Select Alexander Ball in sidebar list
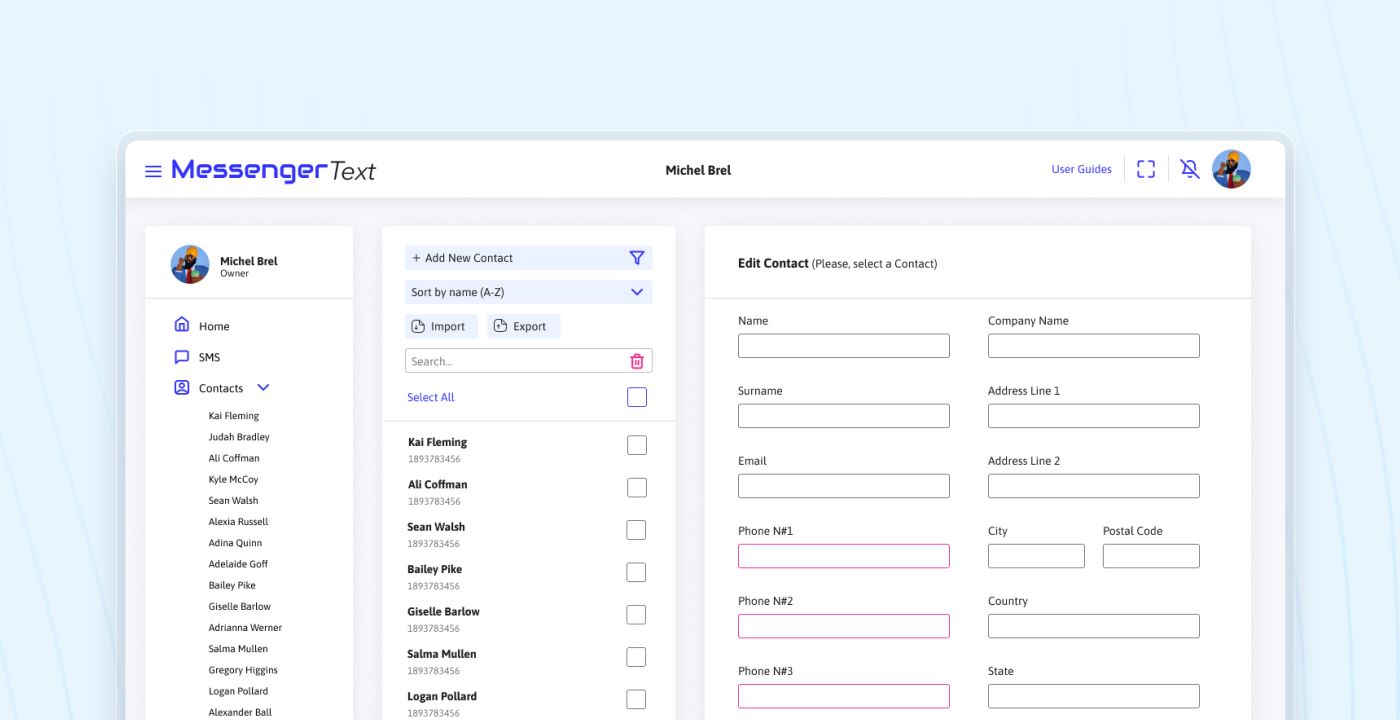This screenshot has height=720, width=1400. tap(240, 712)
